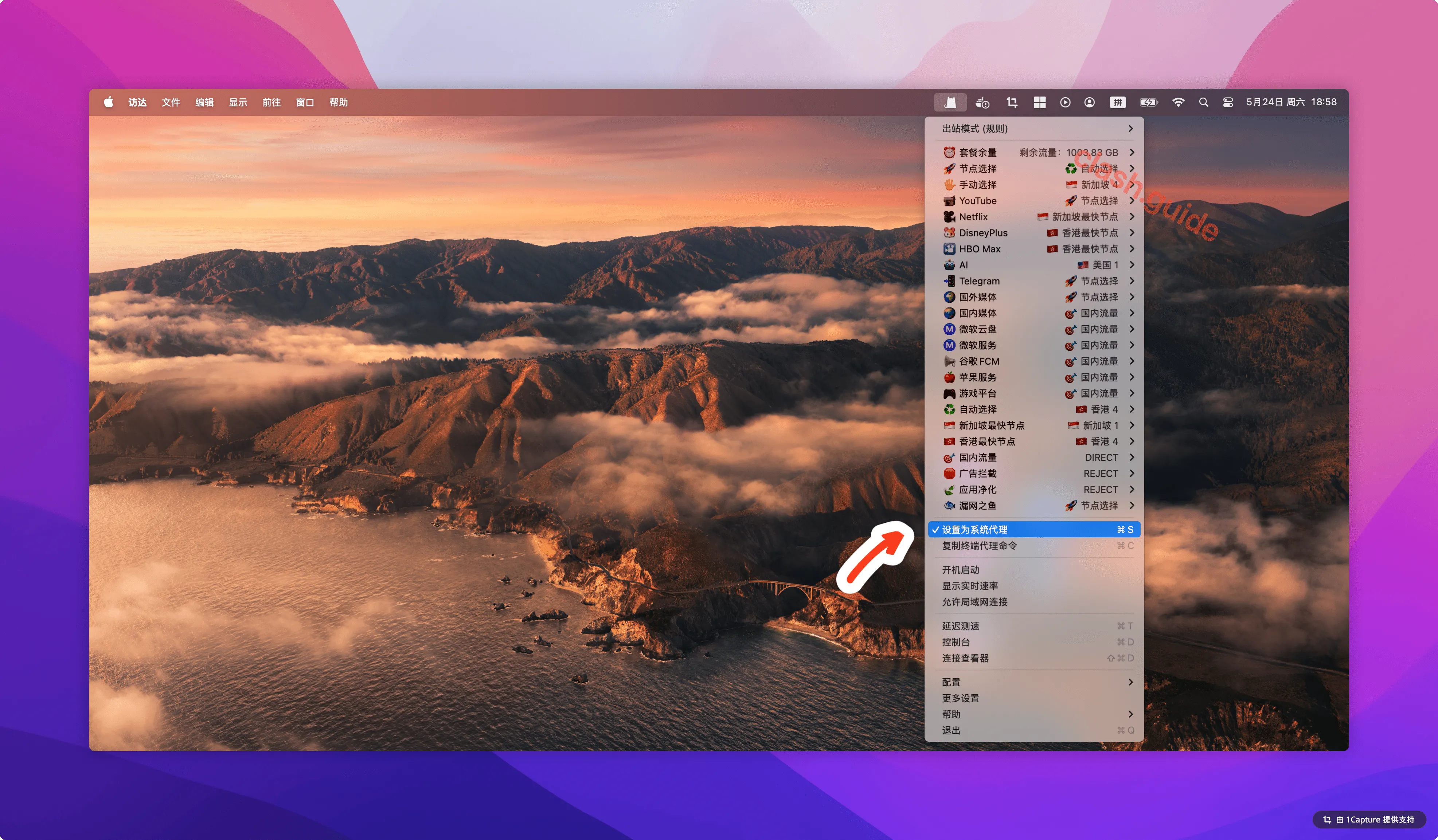Select the 新加坡最快节点 group row
The image size is (1438, 840).
1033,425
